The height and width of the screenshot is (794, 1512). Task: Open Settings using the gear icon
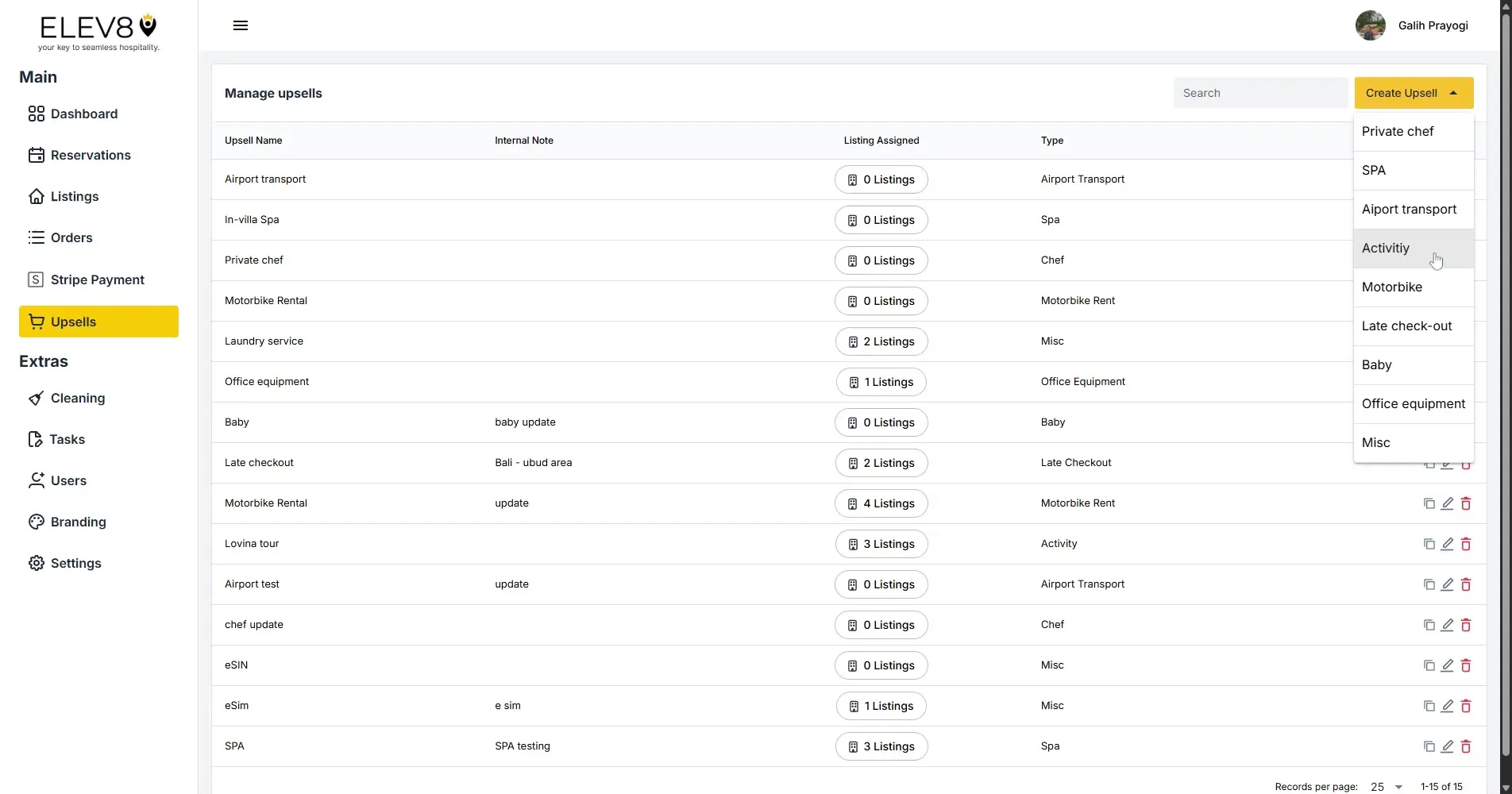point(36,563)
